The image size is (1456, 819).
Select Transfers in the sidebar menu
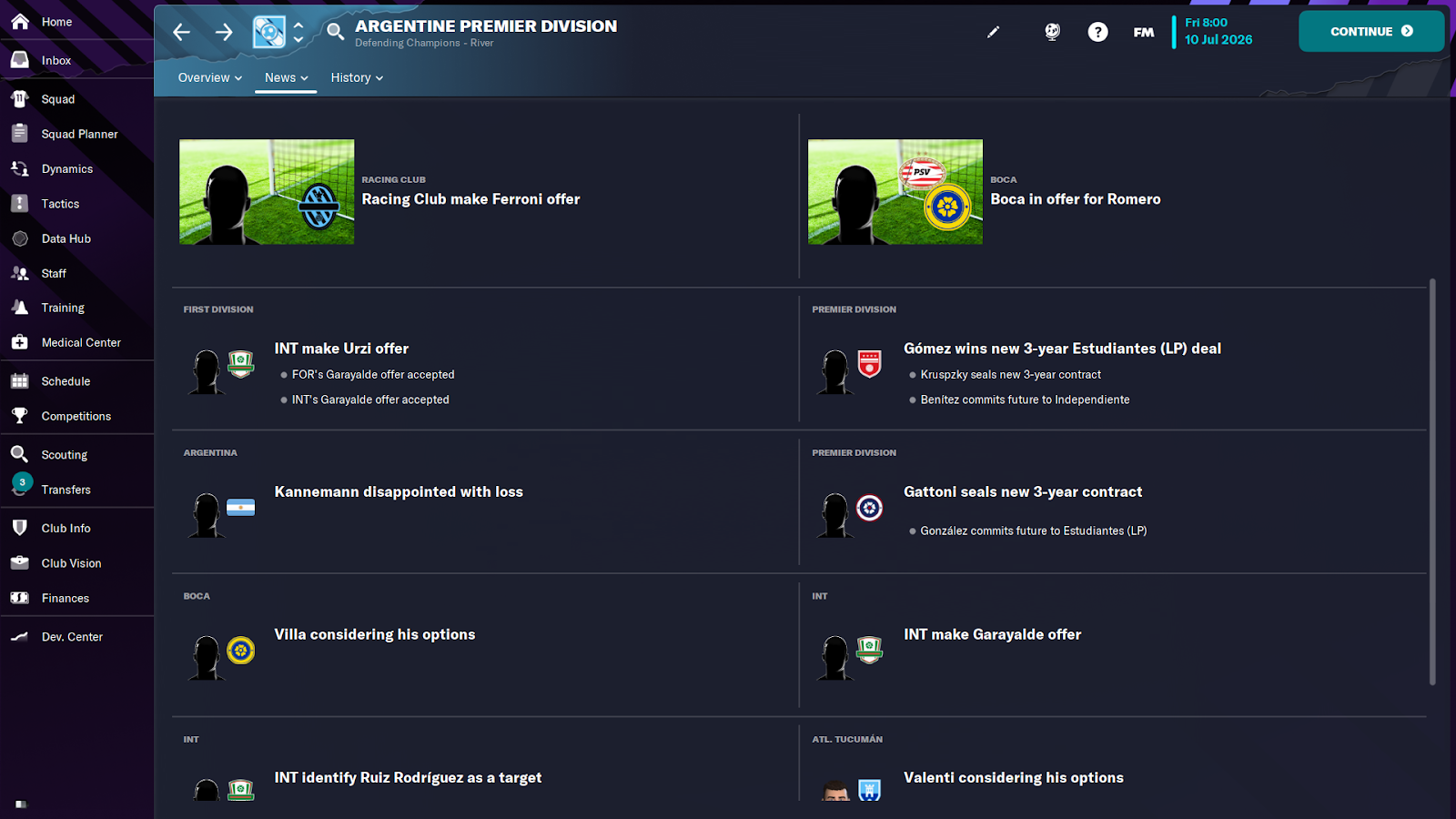(66, 490)
